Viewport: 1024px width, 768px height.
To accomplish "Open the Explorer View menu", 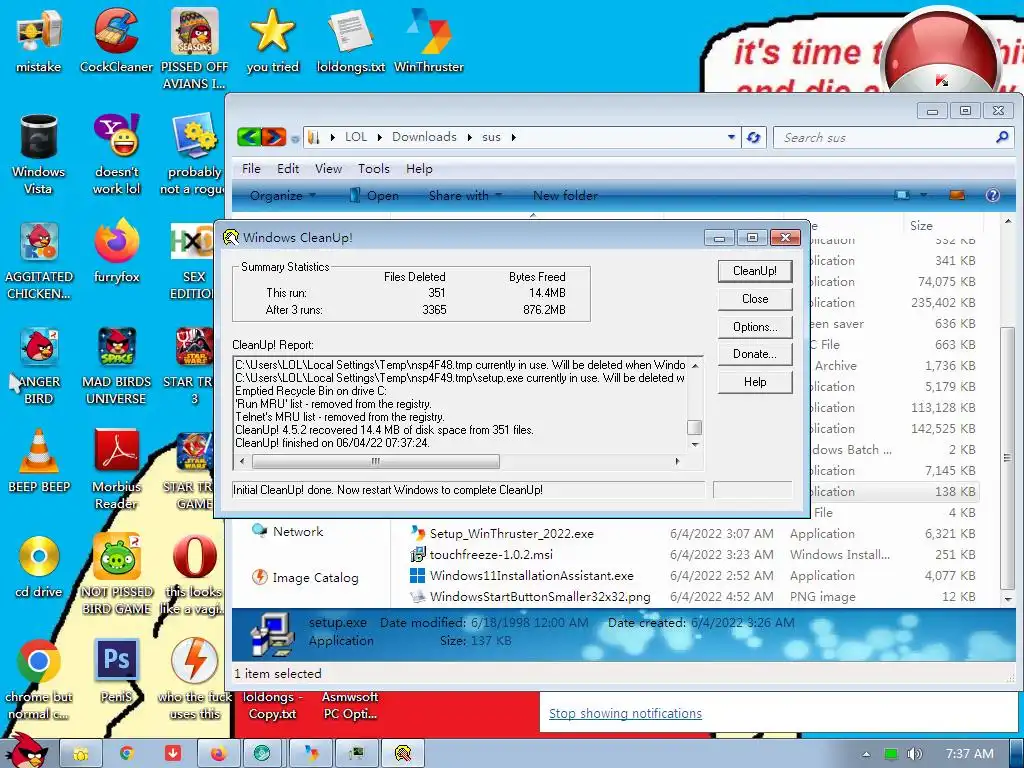I will pos(328,168).
